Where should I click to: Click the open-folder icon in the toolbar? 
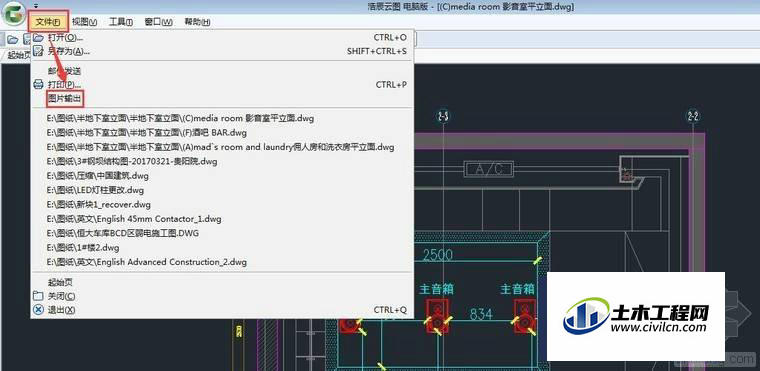coord(13,40)
